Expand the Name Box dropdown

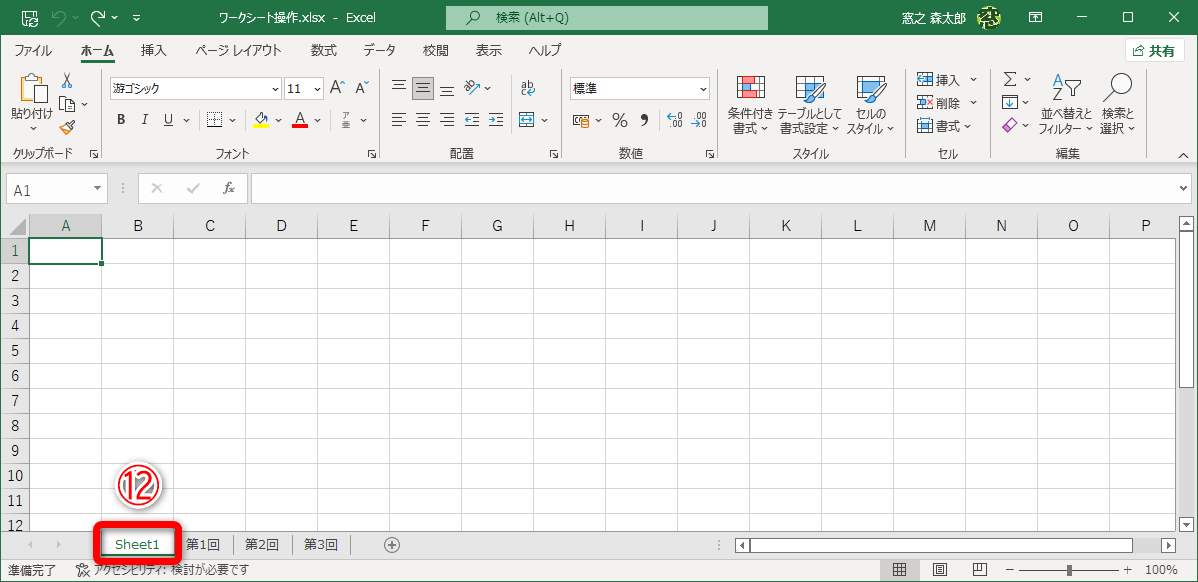[x=97, y=189]
